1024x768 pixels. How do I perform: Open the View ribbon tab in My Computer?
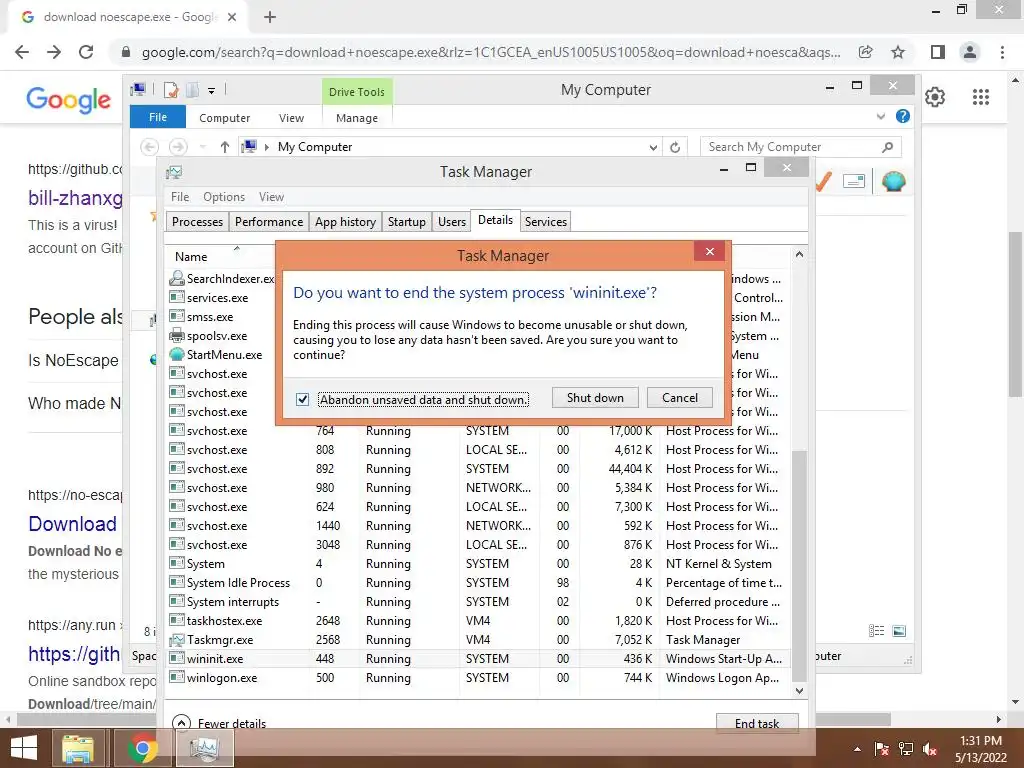pyautogui.click(x=291, y=118)
